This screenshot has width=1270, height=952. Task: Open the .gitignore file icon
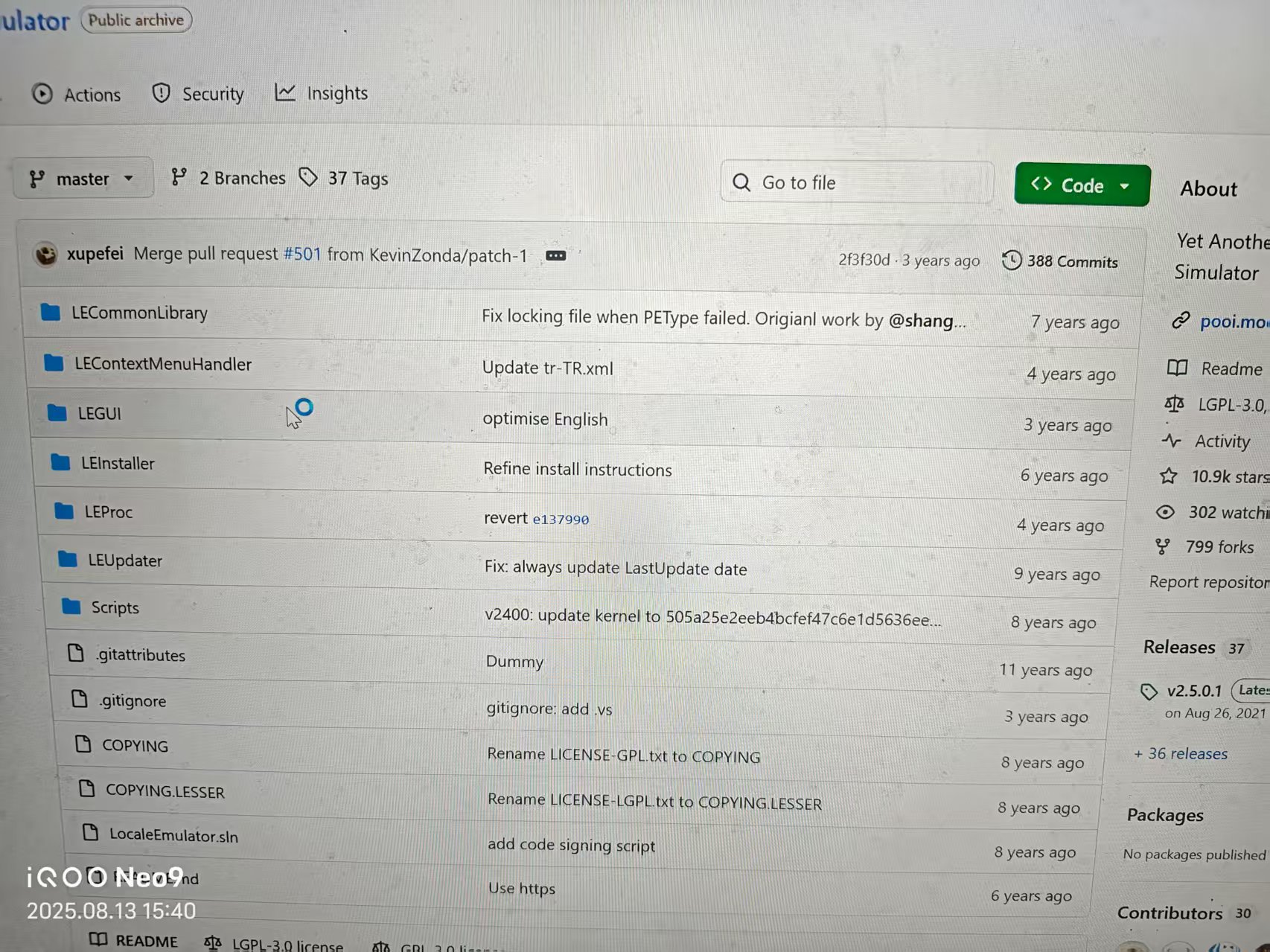[x=80, y=699]
